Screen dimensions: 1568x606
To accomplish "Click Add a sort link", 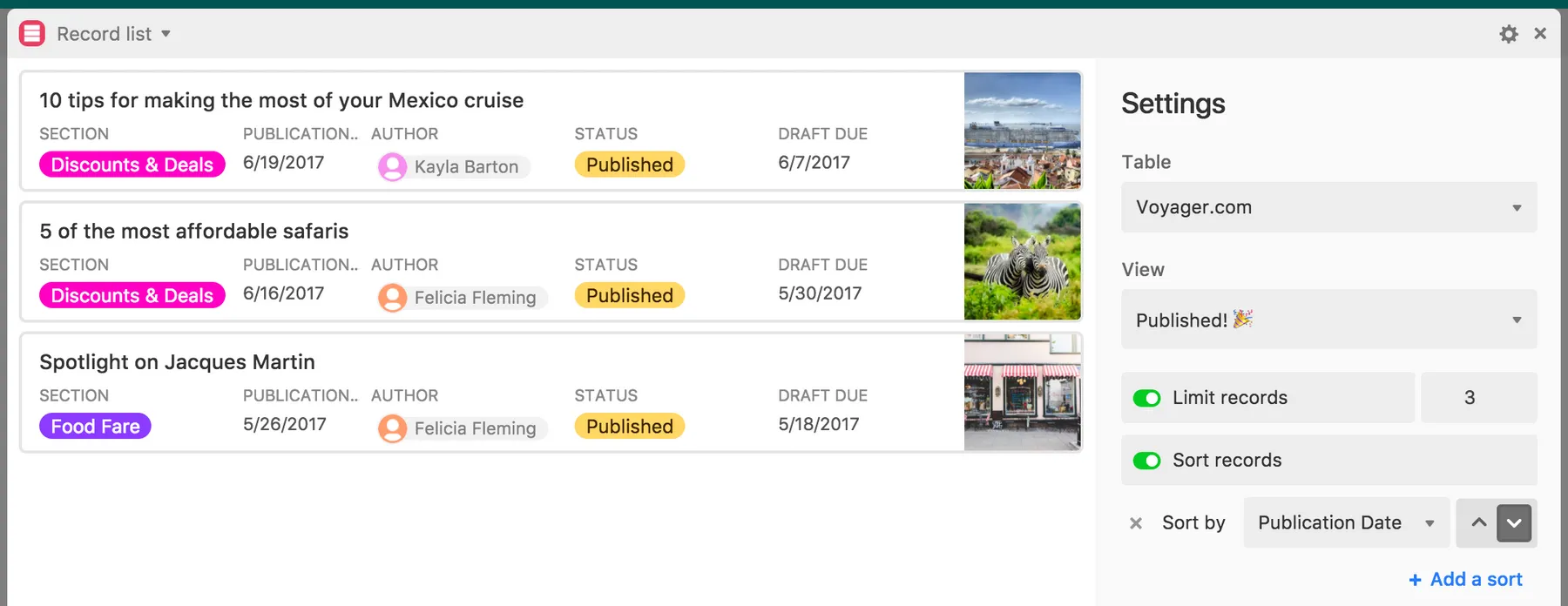I will click(1466, 580).
